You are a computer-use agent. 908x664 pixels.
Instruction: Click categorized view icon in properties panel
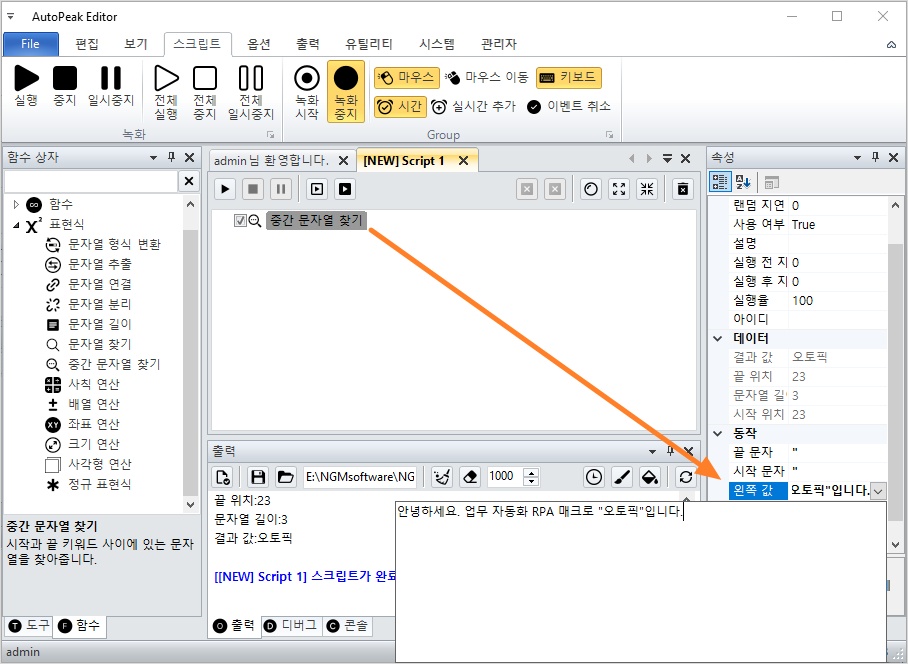coord(720,182)
